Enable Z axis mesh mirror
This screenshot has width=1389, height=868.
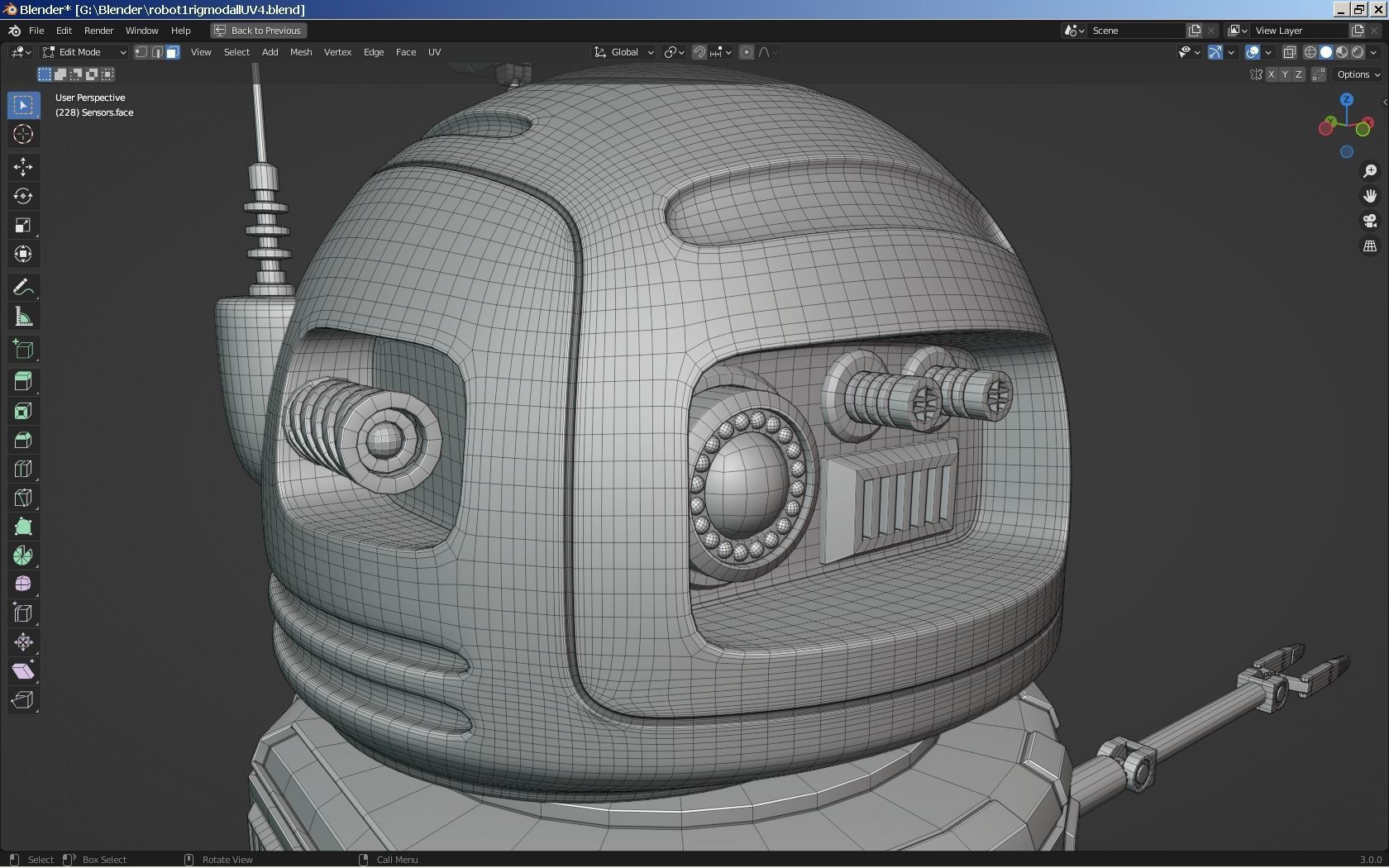[x=1298, y=74]
